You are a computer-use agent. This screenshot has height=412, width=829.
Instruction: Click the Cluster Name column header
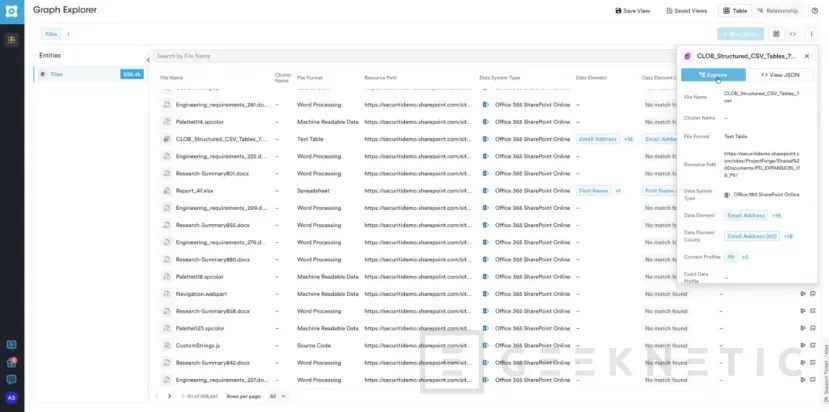tap(283, 78)
